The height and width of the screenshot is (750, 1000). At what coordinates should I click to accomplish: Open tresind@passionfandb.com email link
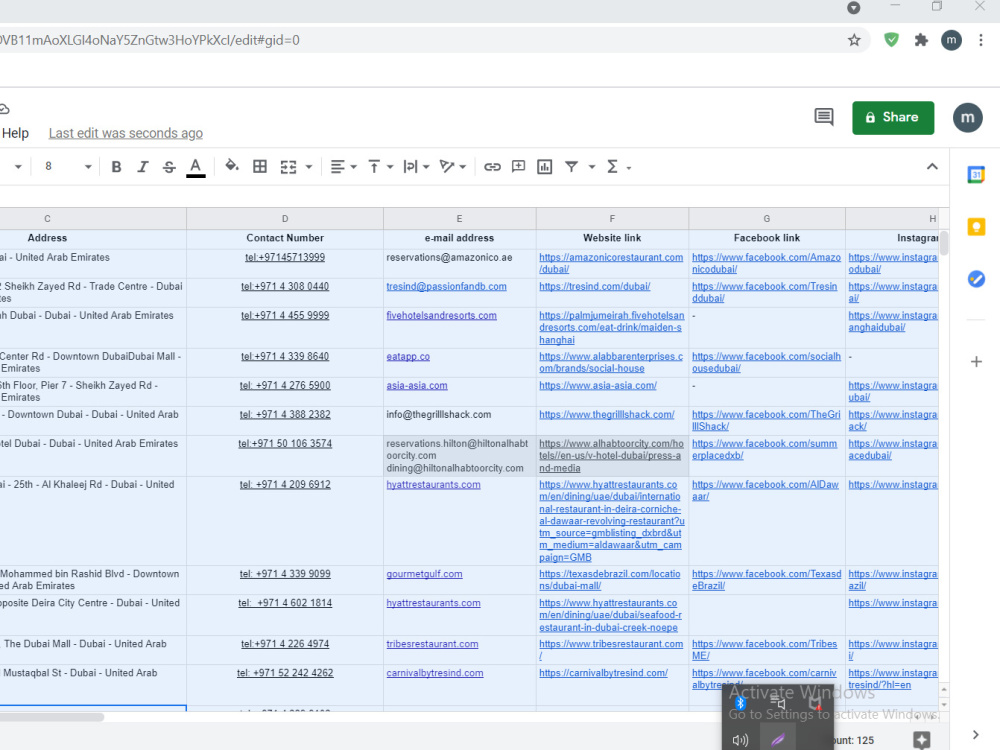446,286
